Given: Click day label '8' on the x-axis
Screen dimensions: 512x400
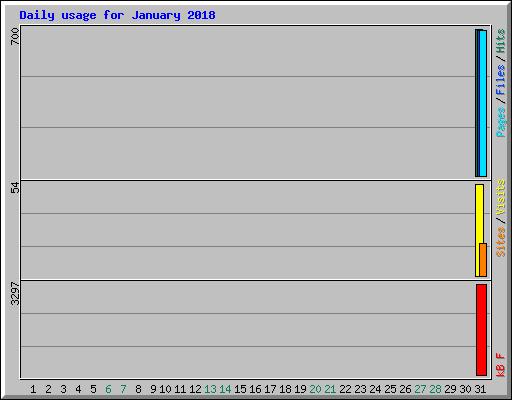Looking at the screenshot, I should pos(138,389).
